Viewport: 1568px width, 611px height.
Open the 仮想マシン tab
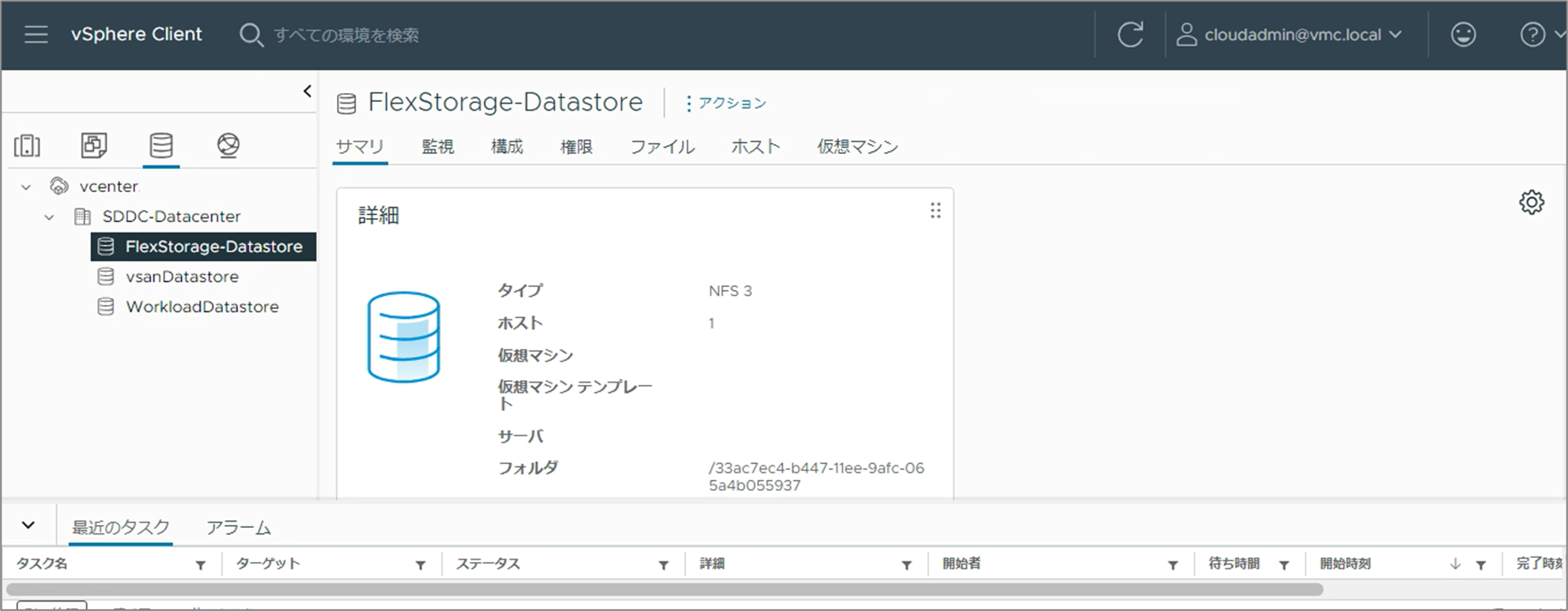coord(858,147)
